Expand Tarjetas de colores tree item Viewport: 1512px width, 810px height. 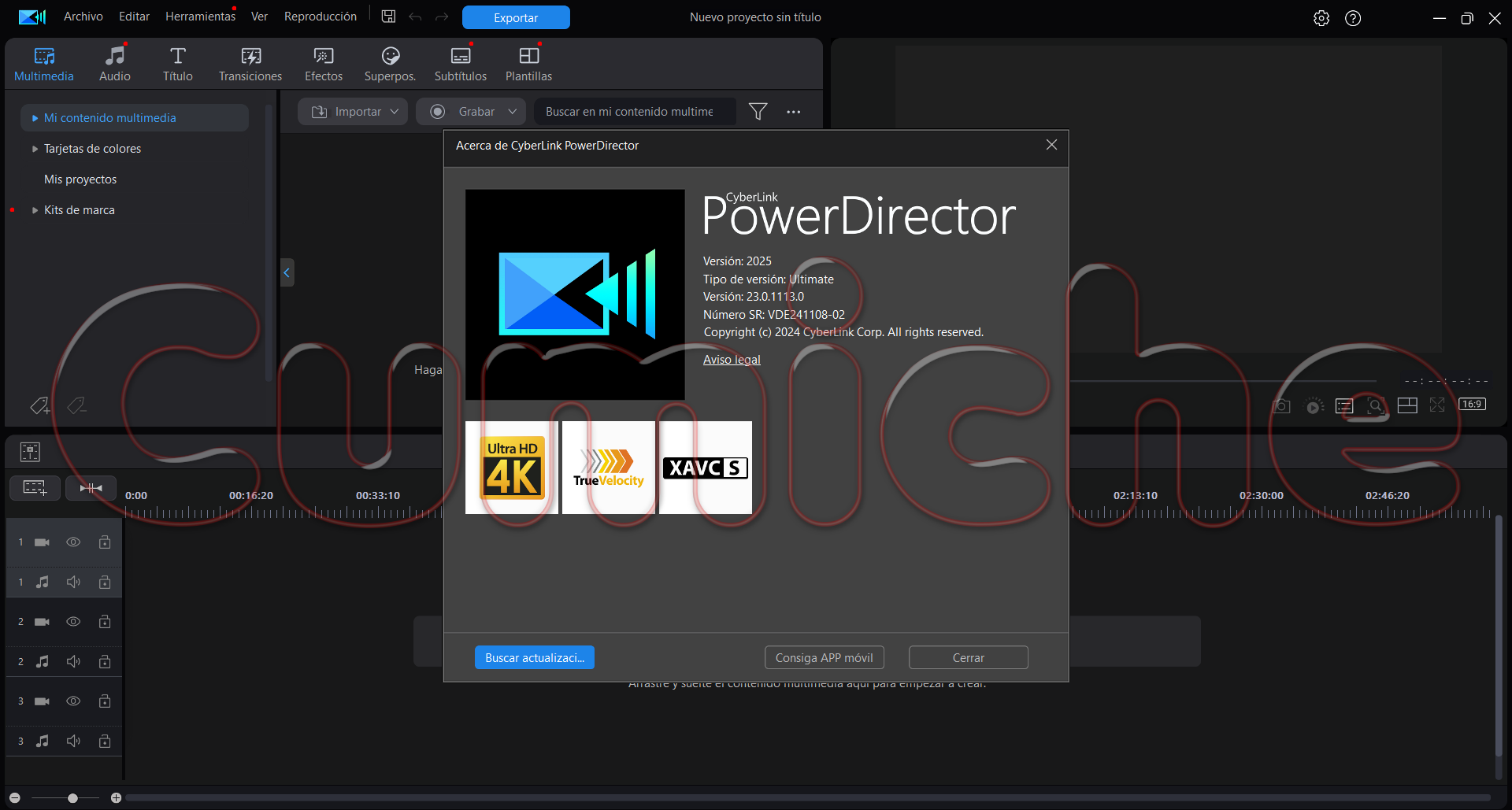[x=35, y=149]
